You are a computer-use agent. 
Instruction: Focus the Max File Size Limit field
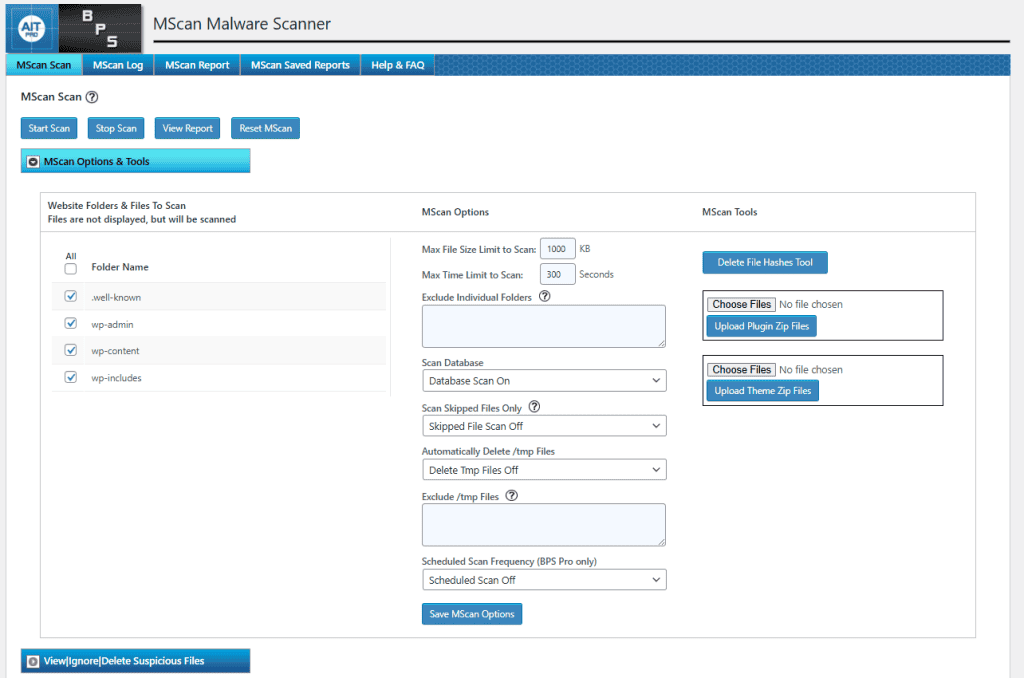pos(558,249)
